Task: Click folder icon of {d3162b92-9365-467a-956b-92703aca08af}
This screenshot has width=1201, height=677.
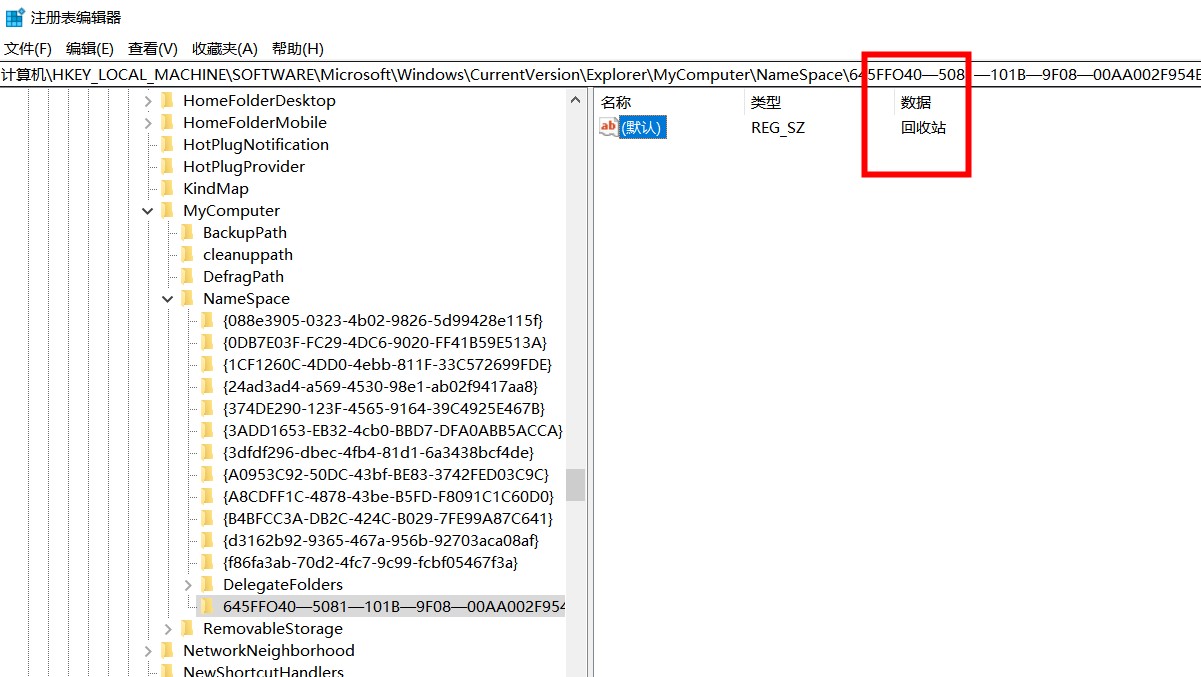Action: 207,540
